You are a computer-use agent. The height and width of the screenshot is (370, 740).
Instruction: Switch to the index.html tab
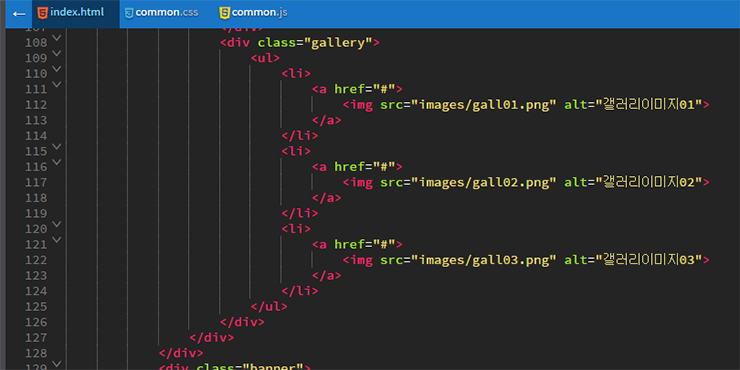click(76, 13)
